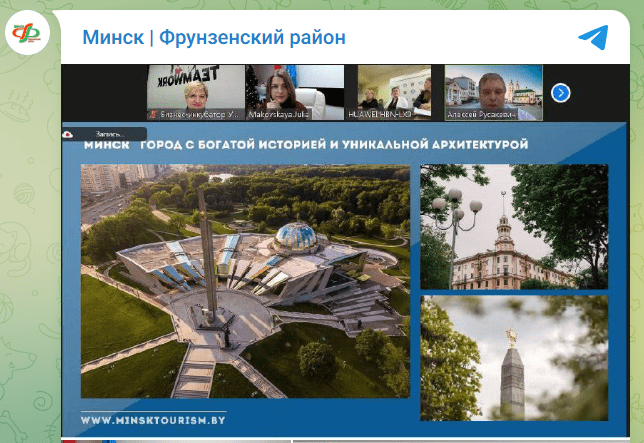Click the www.minsktourism.by link
This screenshot has width=644, height=443.
tap(153, 420)
